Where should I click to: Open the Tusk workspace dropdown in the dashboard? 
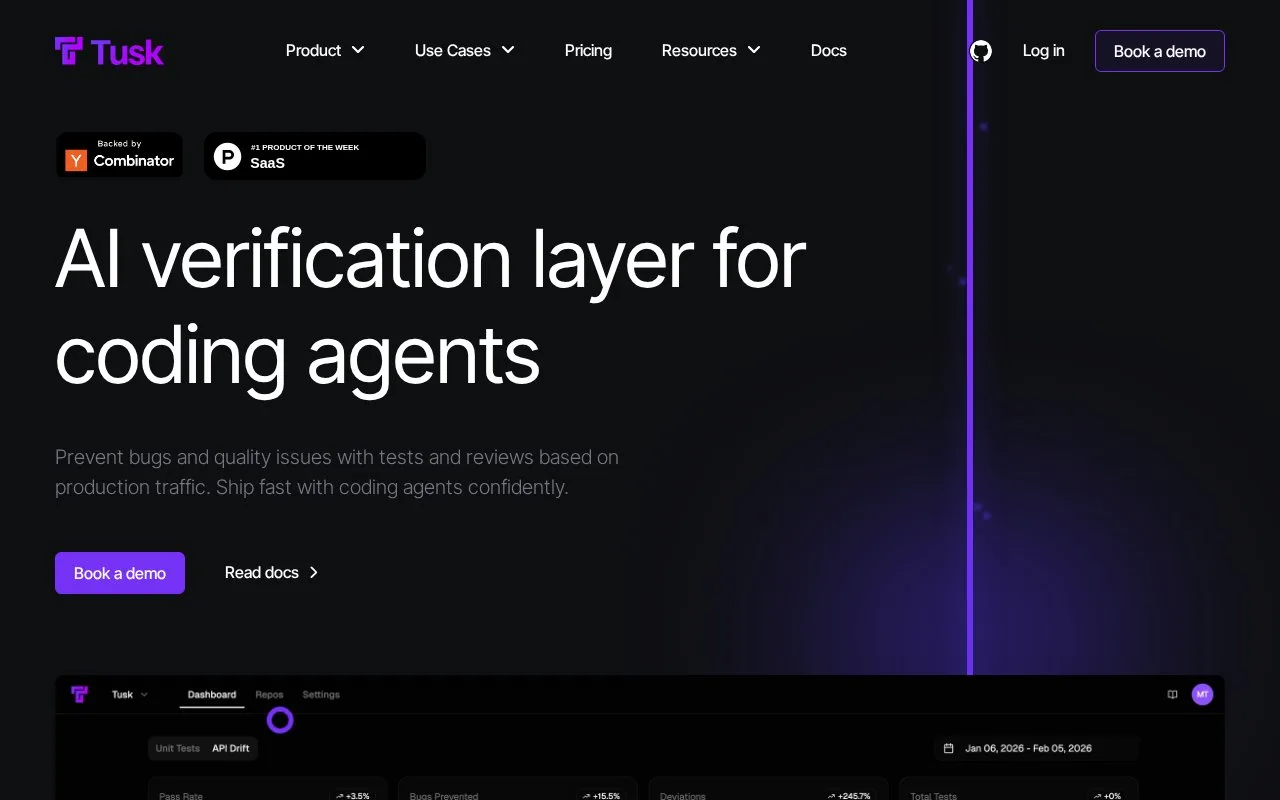point(130,694)
